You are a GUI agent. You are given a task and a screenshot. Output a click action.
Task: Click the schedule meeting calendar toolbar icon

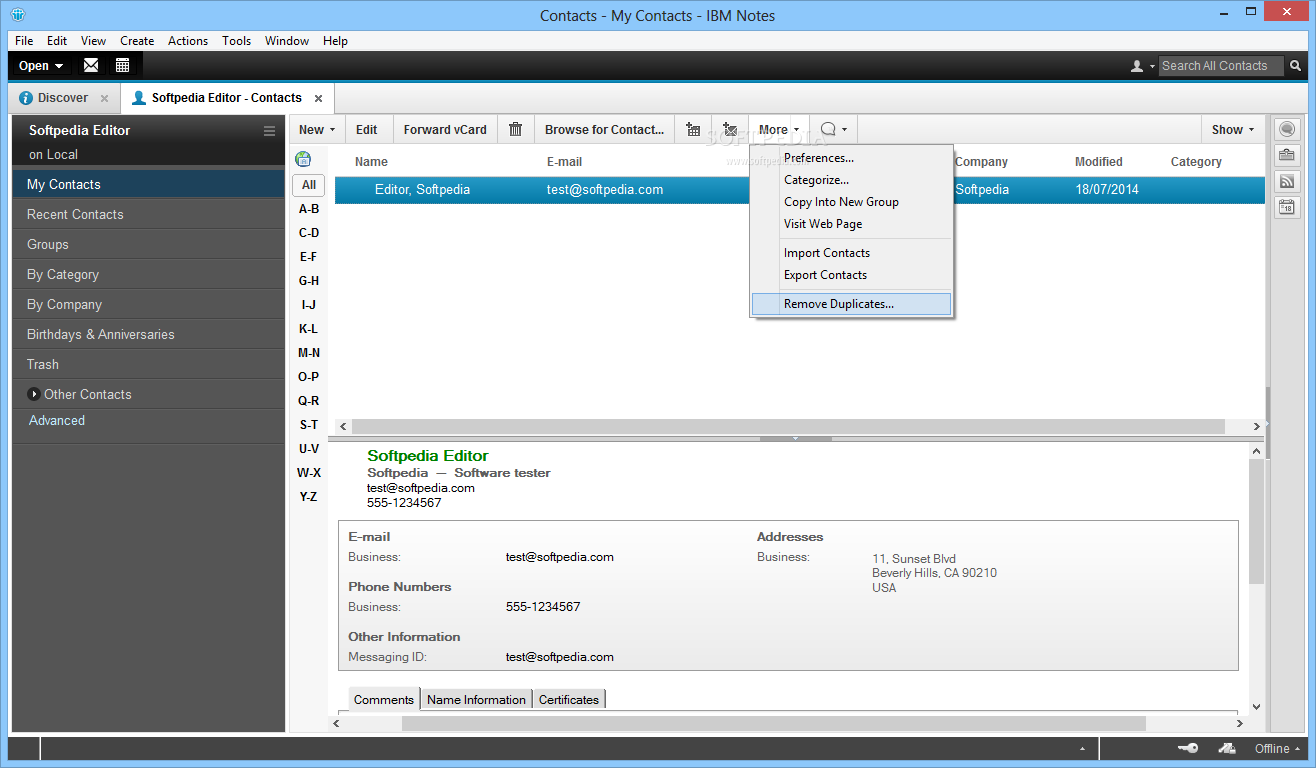693,129
